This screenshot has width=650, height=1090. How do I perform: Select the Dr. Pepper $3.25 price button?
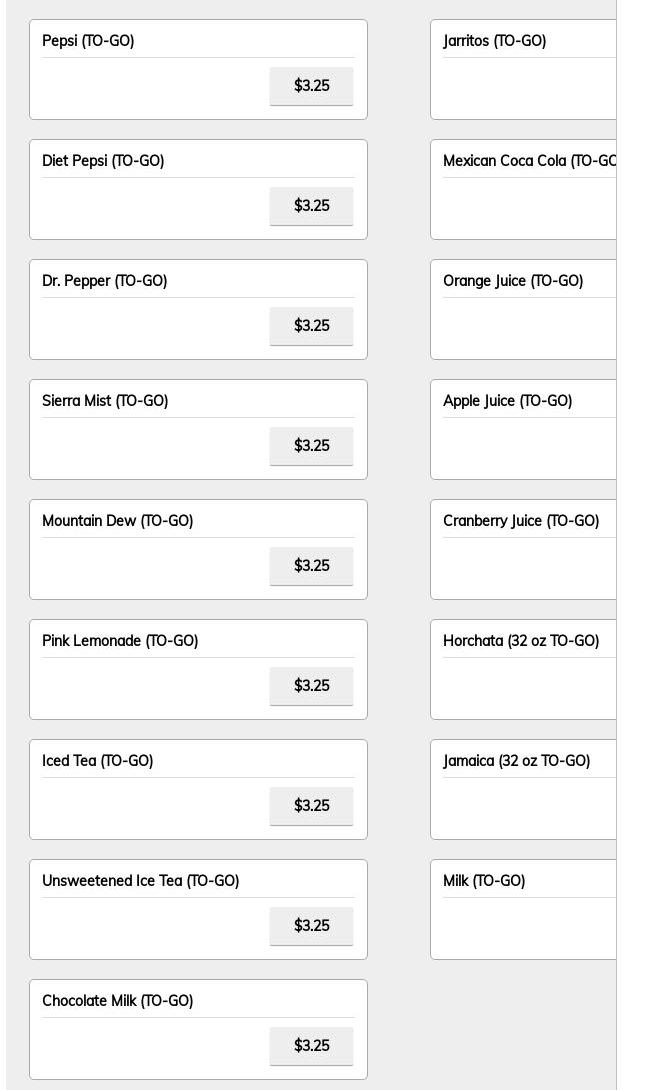click(x=311, y=326)
